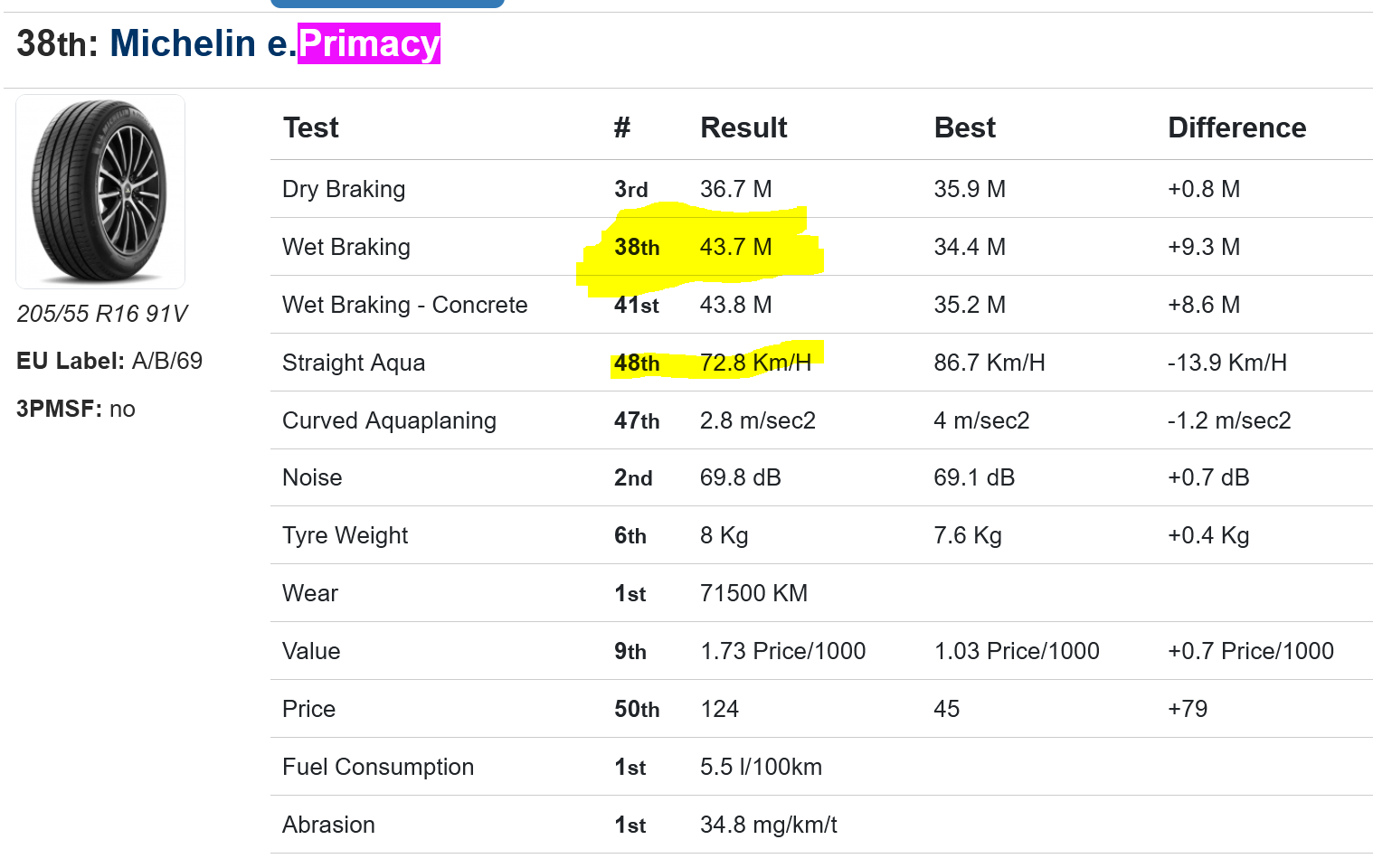This screenshot has width=1373, height=868.
Task: Click the 3PMSF: no text
Action: tap(76, 409)
